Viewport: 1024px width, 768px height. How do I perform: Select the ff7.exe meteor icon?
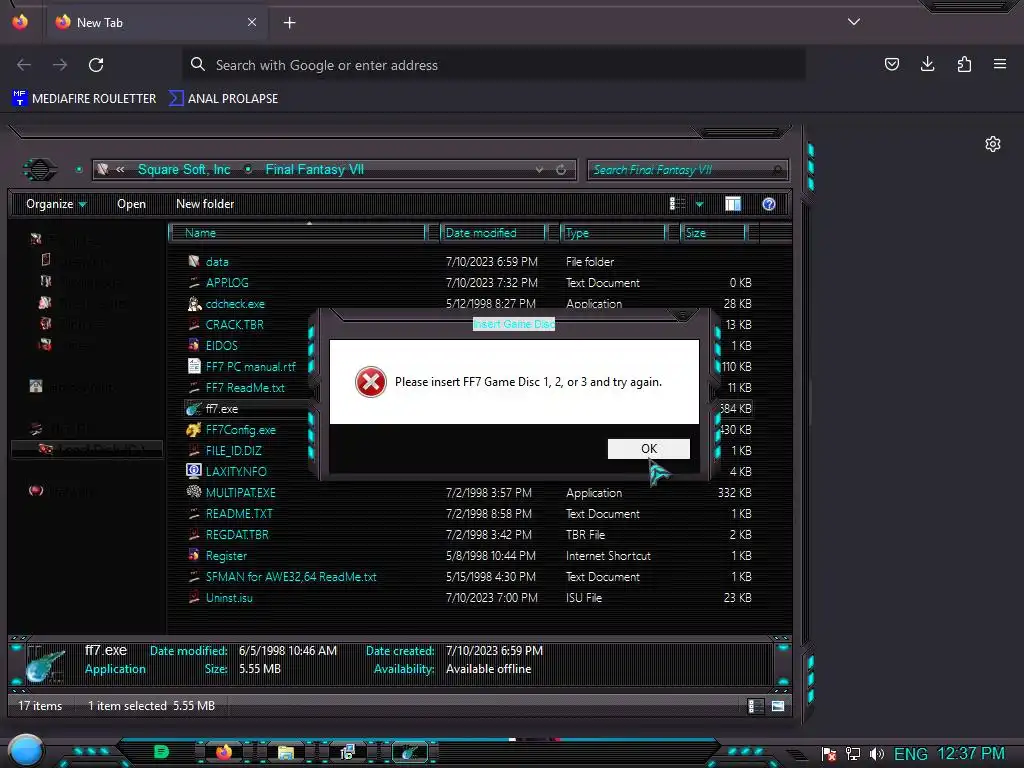(x=194, y=409)
